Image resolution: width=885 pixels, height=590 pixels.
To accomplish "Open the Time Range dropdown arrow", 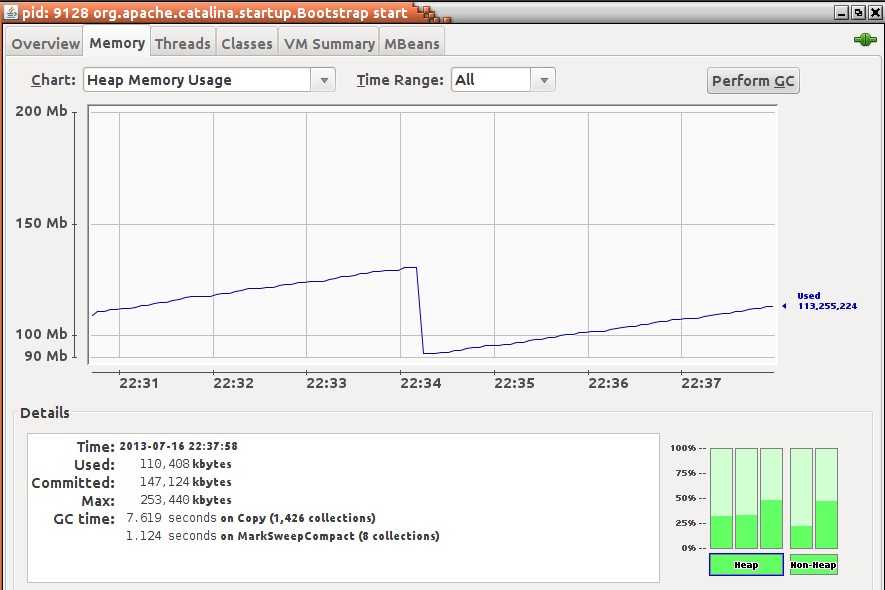I will tap(544, 80).
